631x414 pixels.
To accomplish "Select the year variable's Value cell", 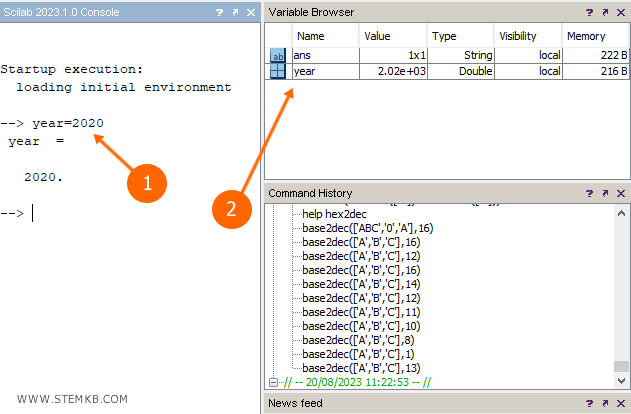I will click(x=391, y=72).
